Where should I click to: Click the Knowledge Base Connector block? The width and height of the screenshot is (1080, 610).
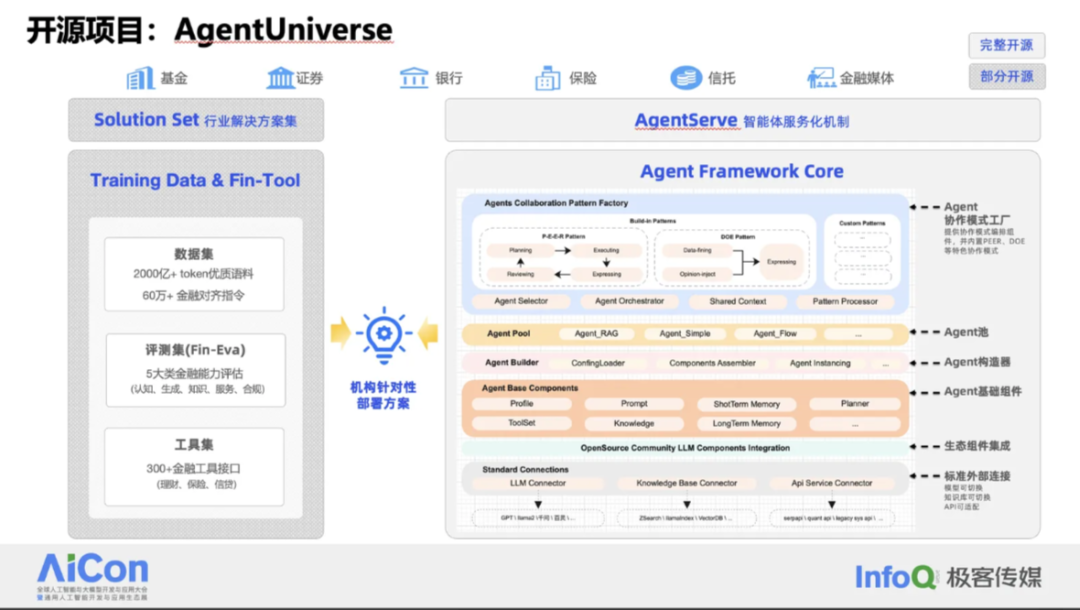677,483
